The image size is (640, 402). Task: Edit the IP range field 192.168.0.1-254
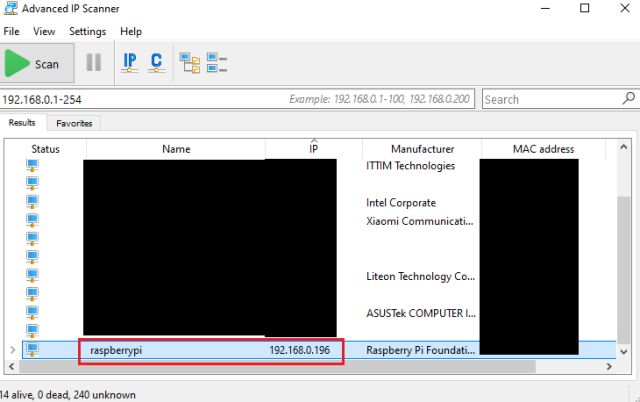tap(237, 99)
